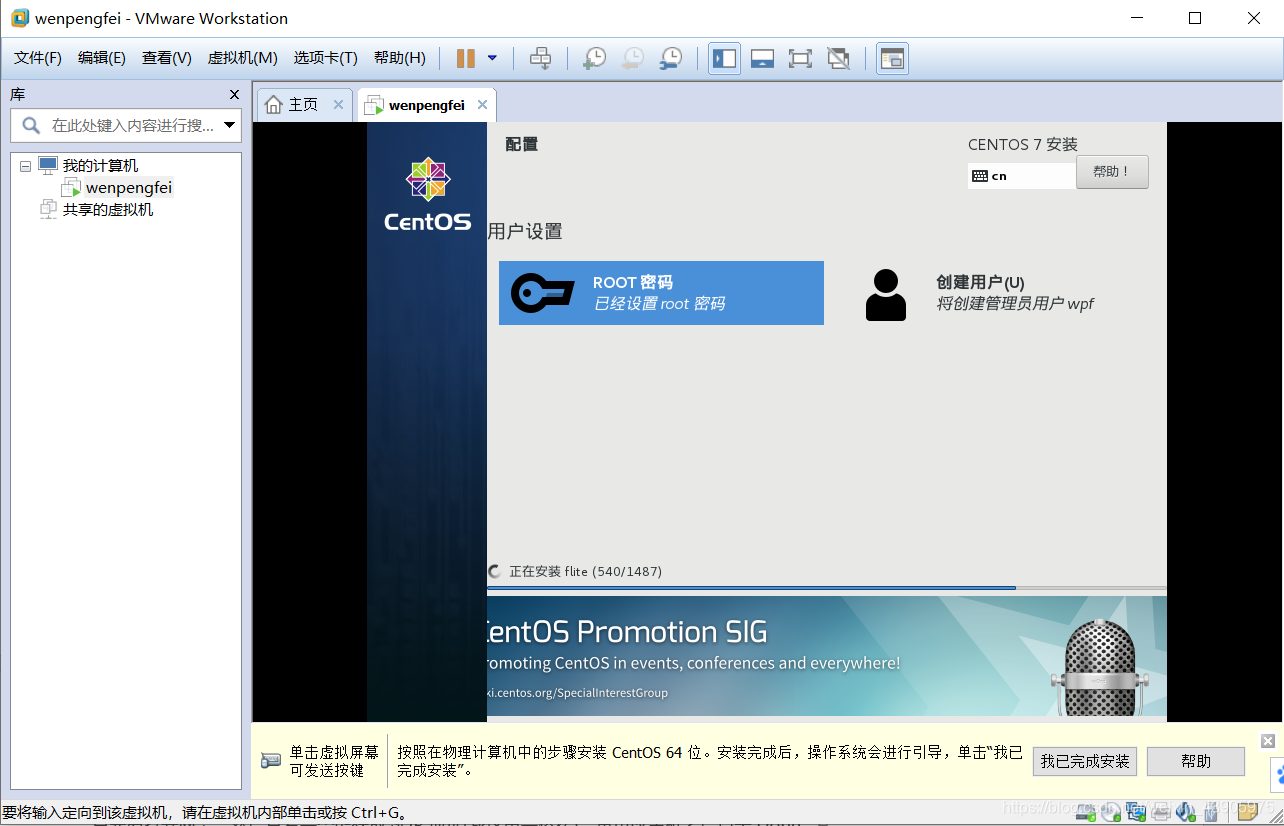Click the keyboard icon in the hint bar

[271, 760]
